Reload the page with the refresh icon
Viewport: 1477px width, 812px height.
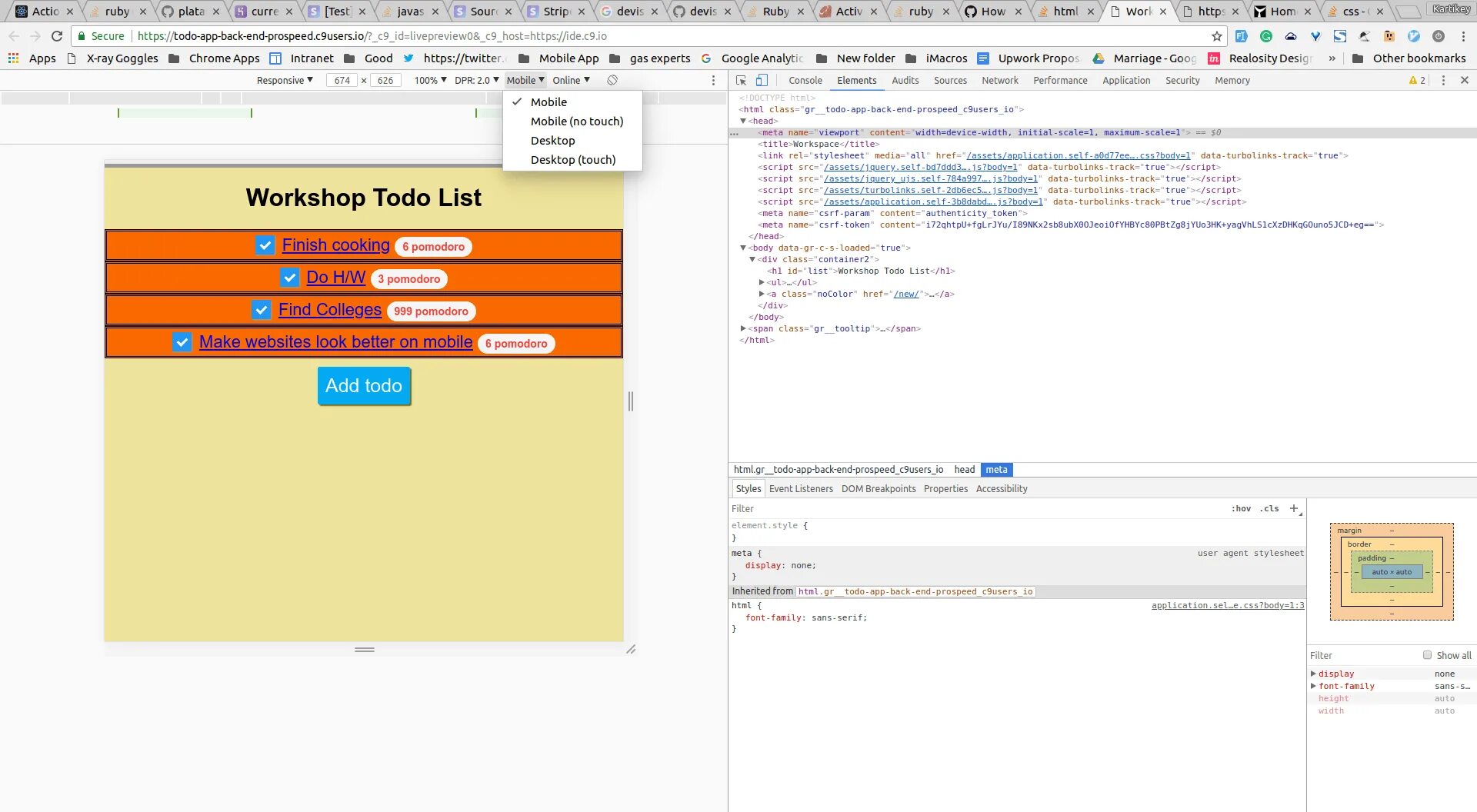tap(57, 36)
